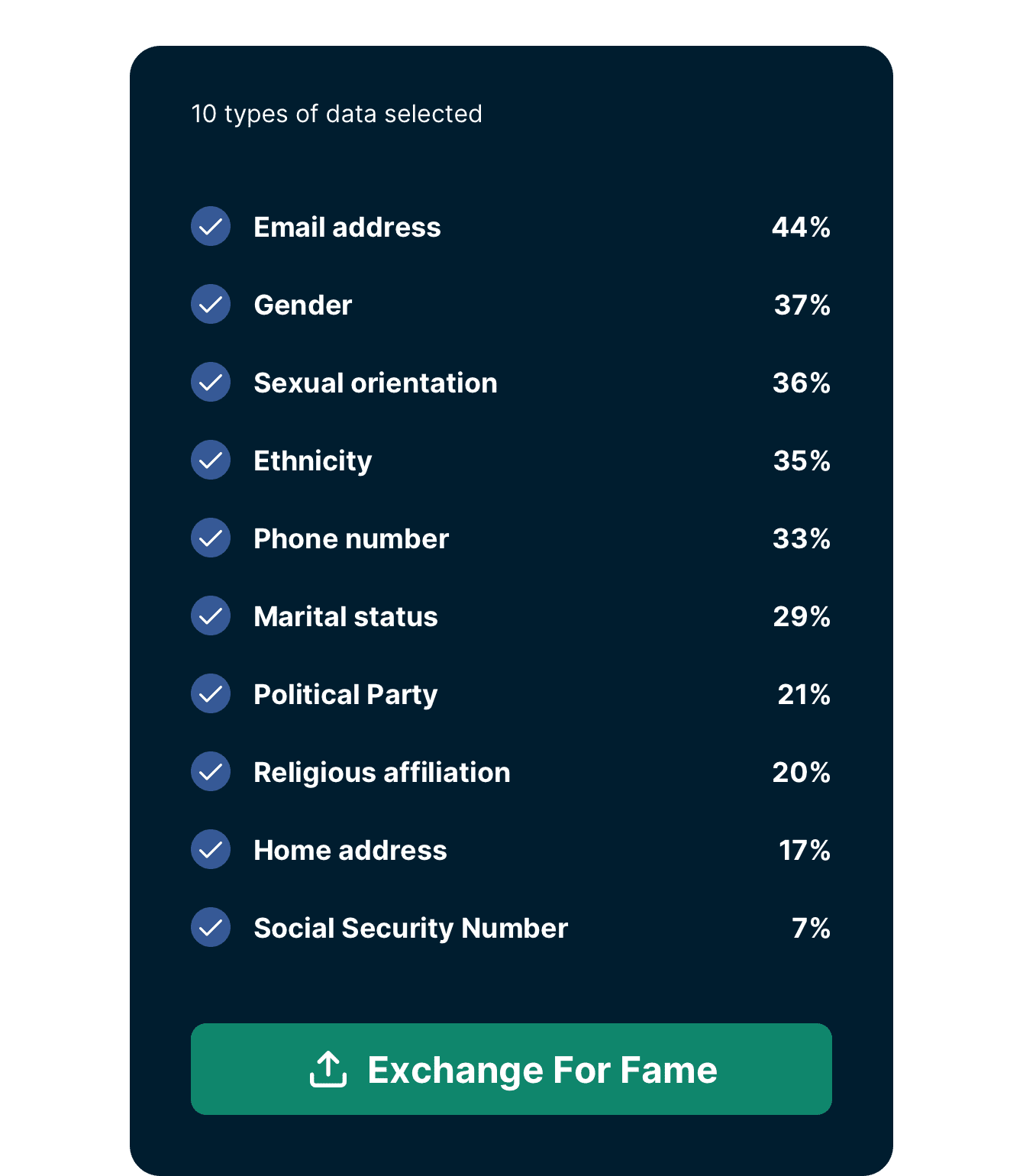The width and height of the screenshot is (1023, 1176).
Task: Deselect the Gender data type
Action: pyautogui.click(x=210, y=304)
